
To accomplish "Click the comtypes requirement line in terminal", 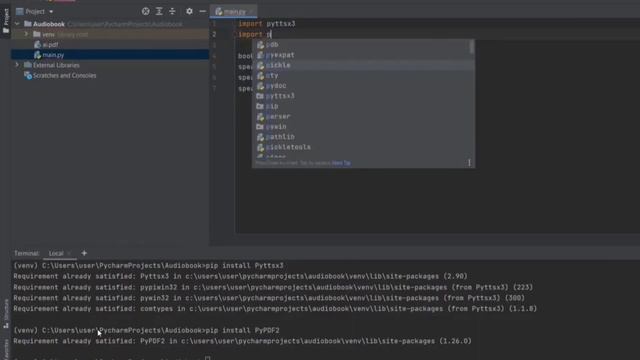I will click(275, 309).
